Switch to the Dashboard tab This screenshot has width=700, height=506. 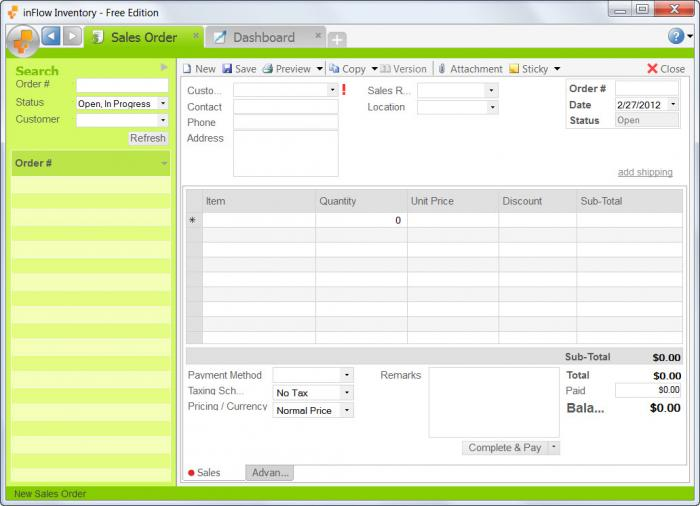pos(264,38)
